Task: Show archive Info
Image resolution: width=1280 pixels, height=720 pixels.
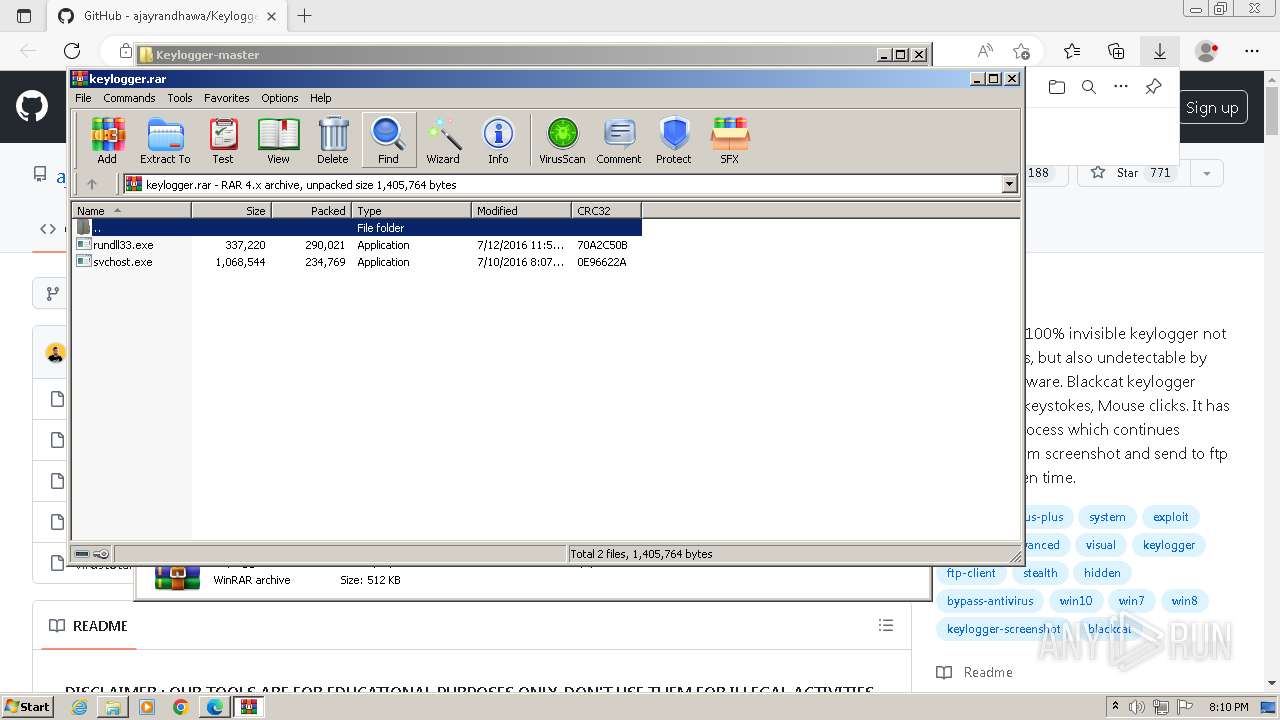Action: click(498, 140)
